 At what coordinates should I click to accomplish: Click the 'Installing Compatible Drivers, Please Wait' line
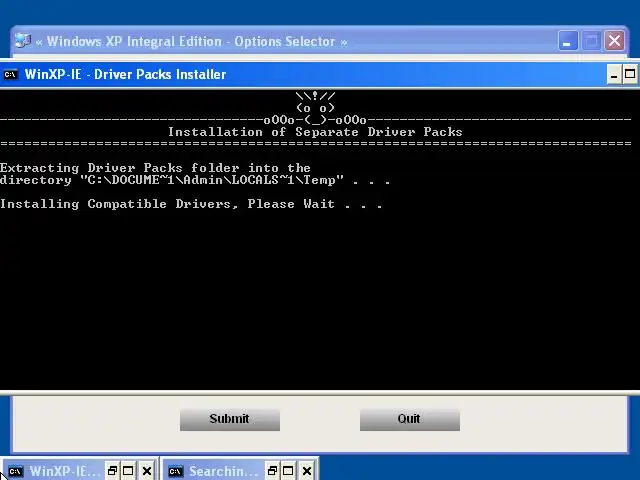click(191, 204)
